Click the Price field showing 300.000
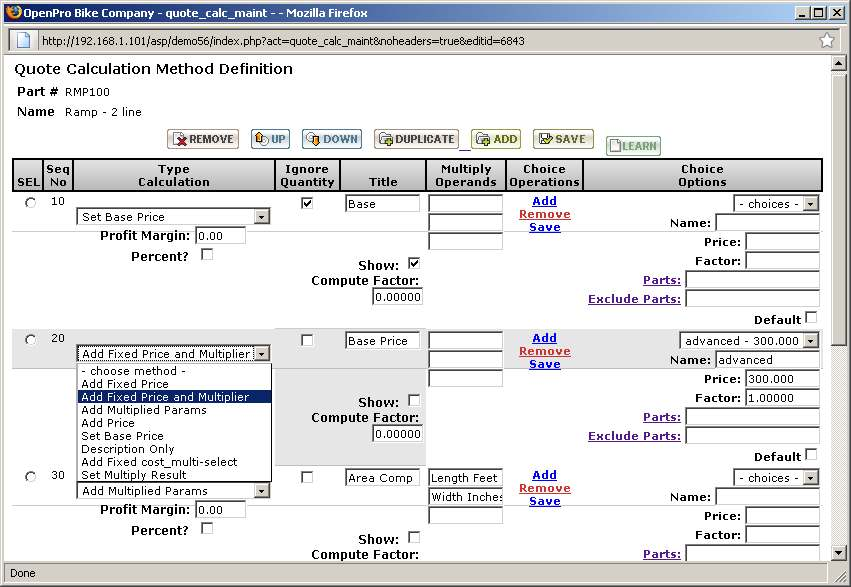Viewport: 851px width, 587px height. click(x=781, y=379)
